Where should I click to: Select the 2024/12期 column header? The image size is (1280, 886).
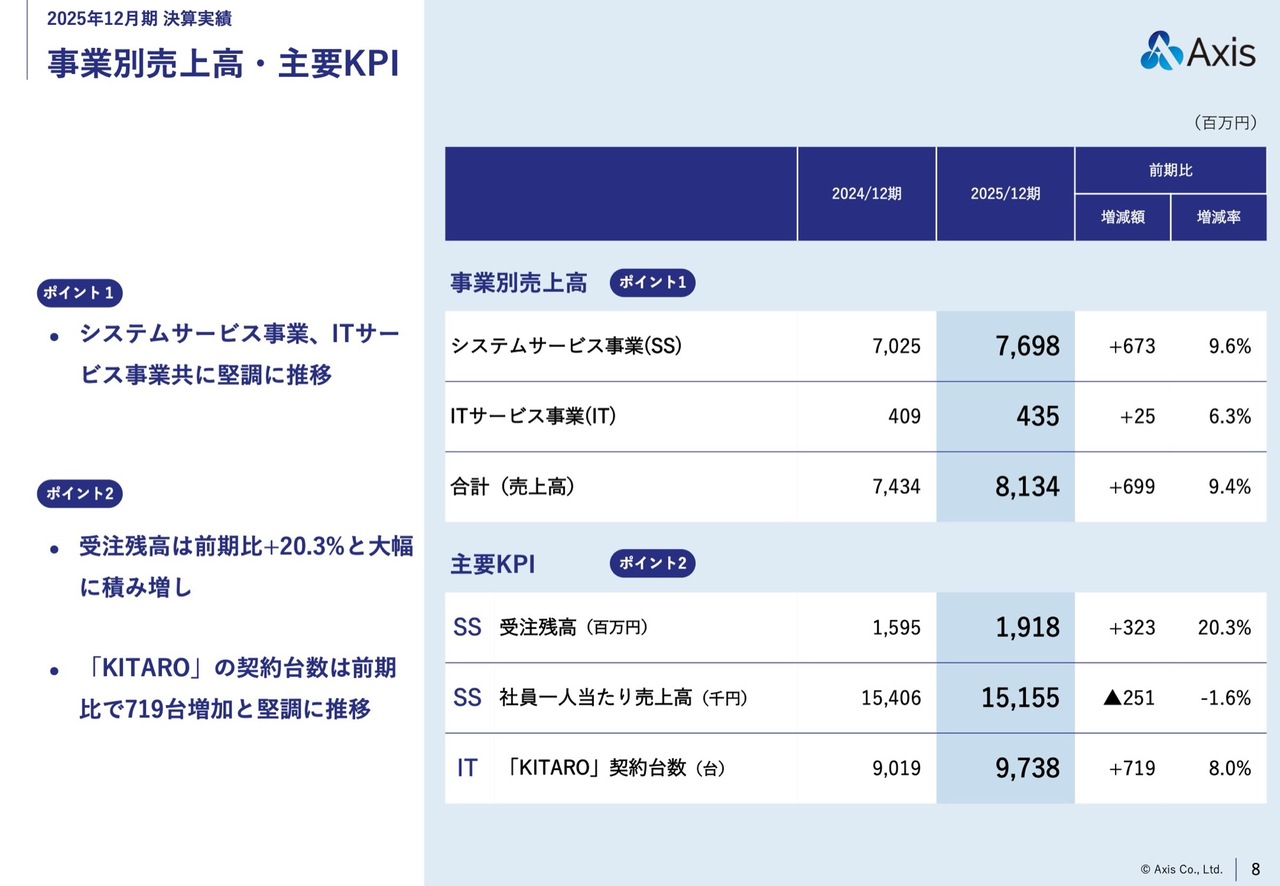(x=866, y=194)
